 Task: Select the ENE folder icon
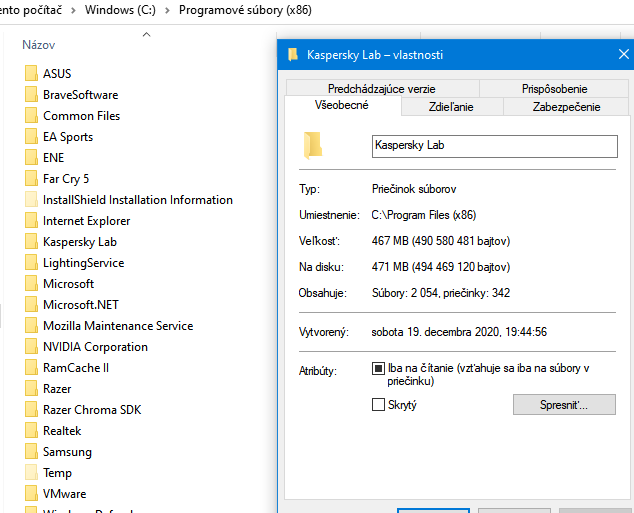(x=31, y=158)
